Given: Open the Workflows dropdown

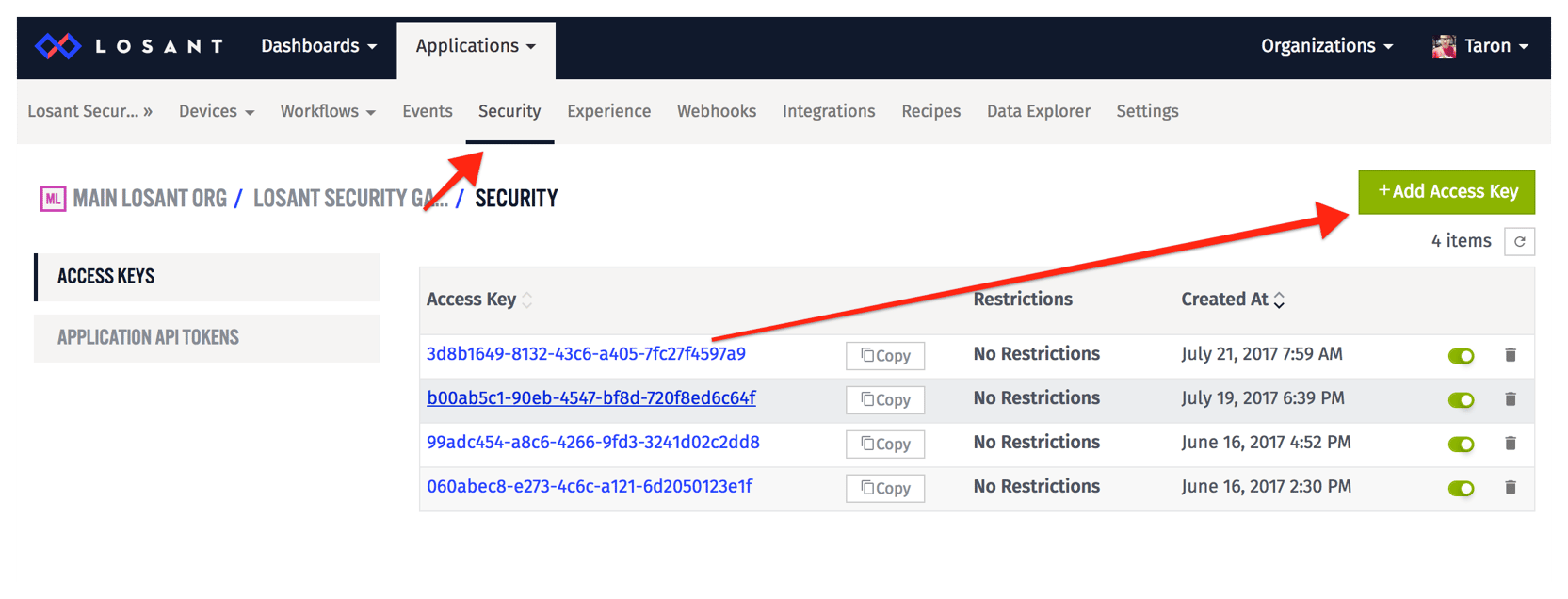Looking at the screenshot, I should coord(328,111).
